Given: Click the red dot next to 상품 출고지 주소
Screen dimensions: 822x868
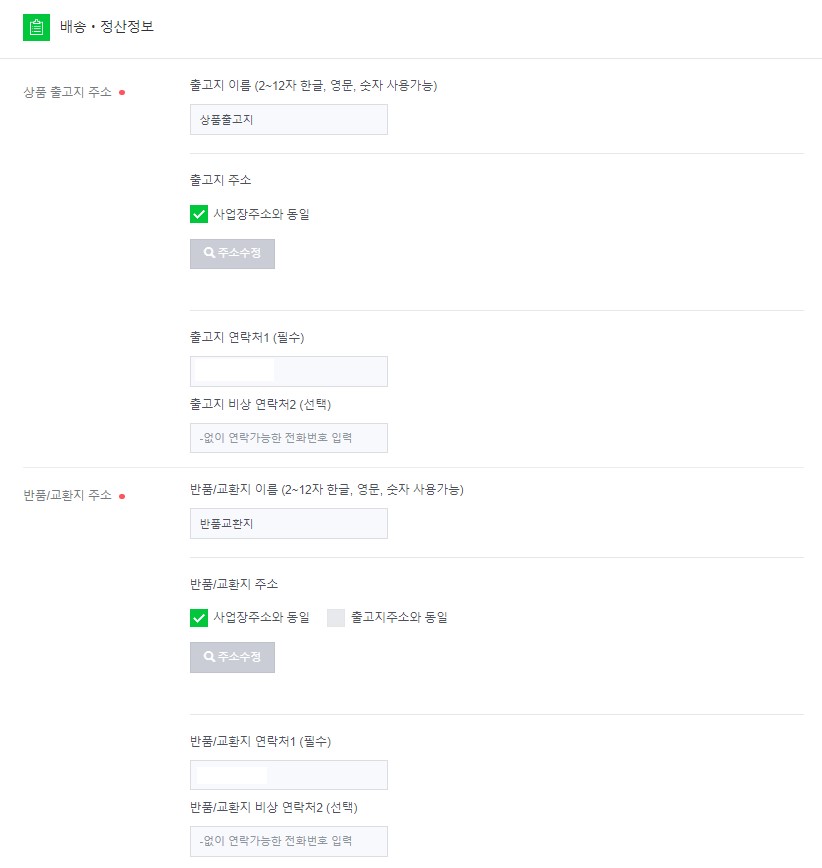Looking at the screenshot, I should [x=124, y=89].
